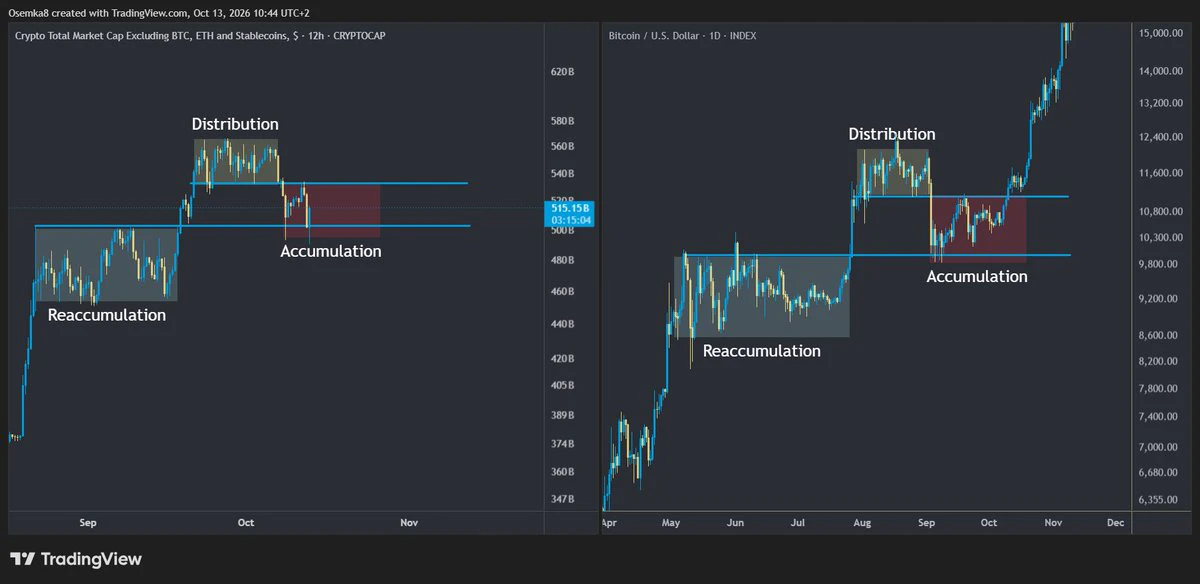This screenshot has height=584, width=1200.
Task: Click the 560B price axis label
Action: tap(562, 146)
